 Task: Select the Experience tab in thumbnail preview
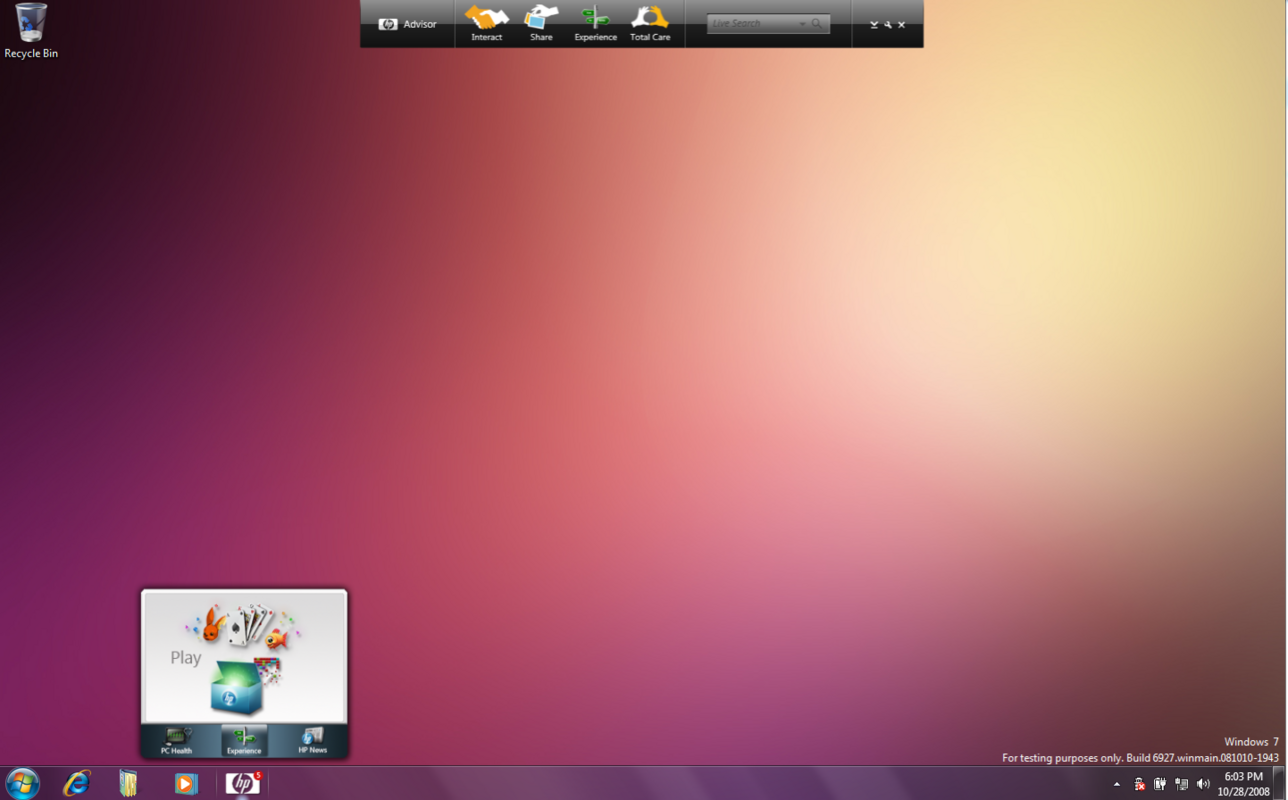pos(244,741)
